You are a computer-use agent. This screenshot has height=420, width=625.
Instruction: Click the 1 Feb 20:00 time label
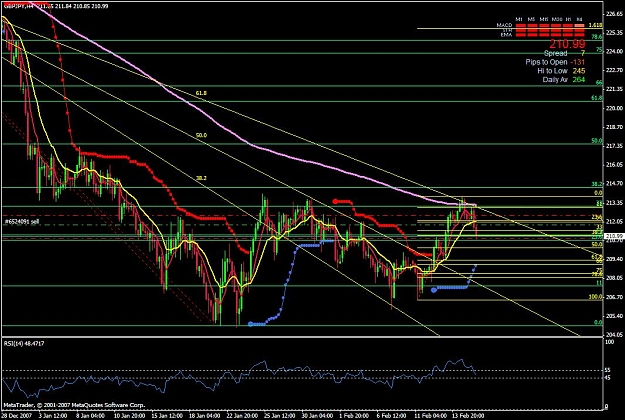point(354,416)
